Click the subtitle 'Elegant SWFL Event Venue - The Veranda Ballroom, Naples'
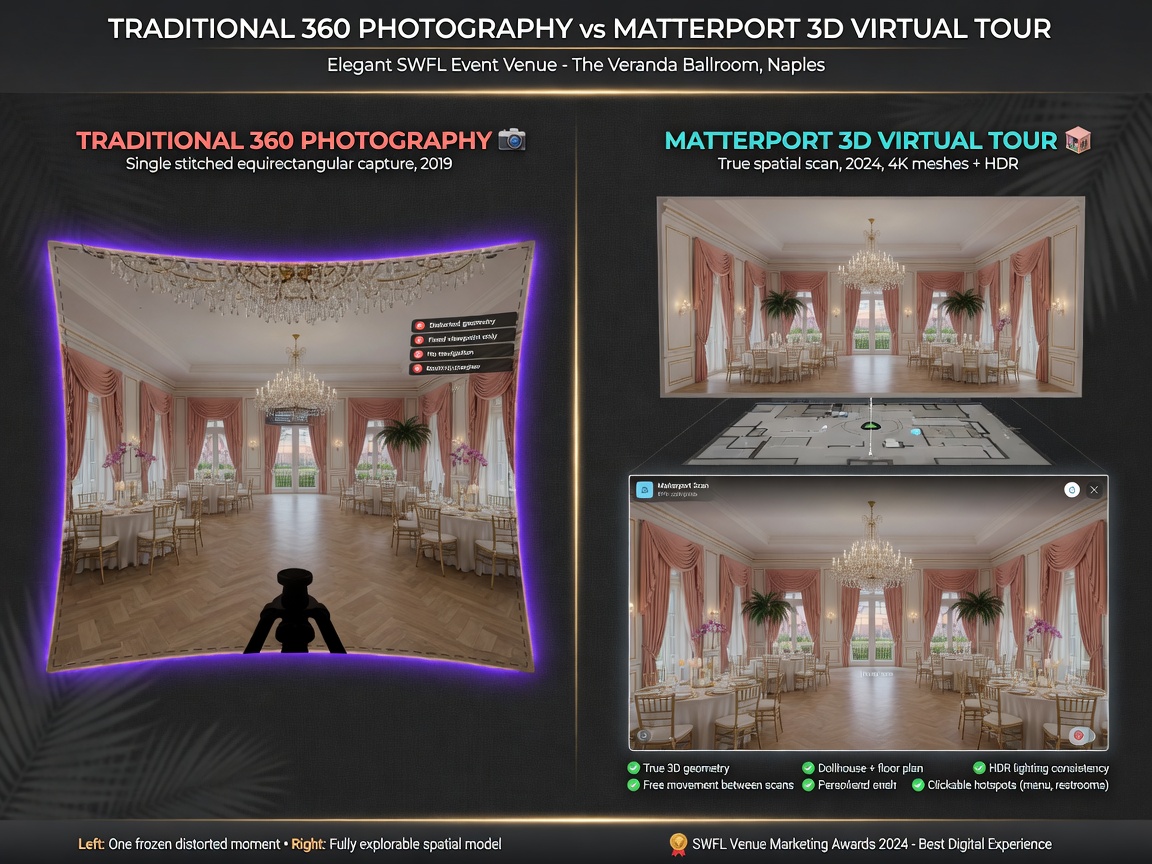The height and width of the screenshot is (864, 1152). (x=576, y=65)
